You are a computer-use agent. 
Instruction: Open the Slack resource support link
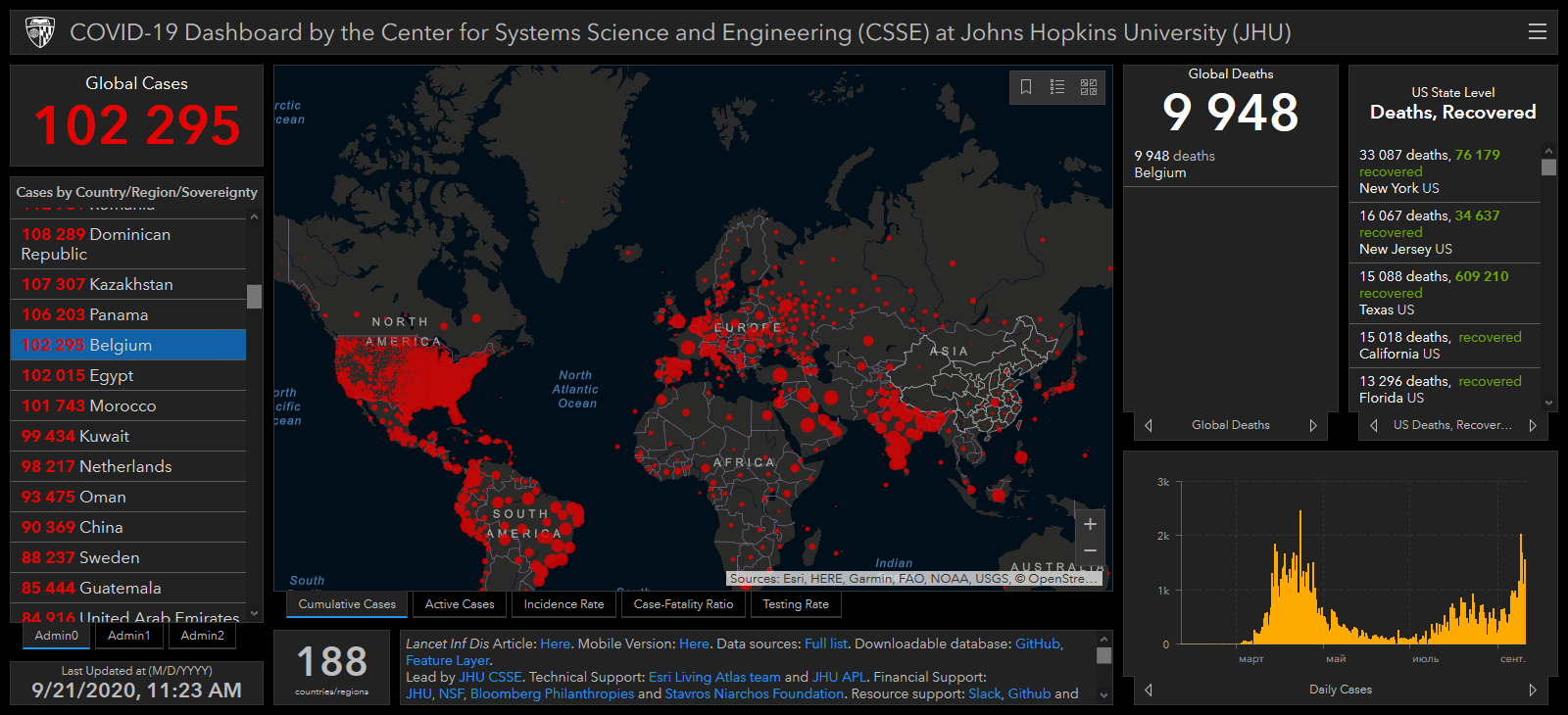[985, 693]
